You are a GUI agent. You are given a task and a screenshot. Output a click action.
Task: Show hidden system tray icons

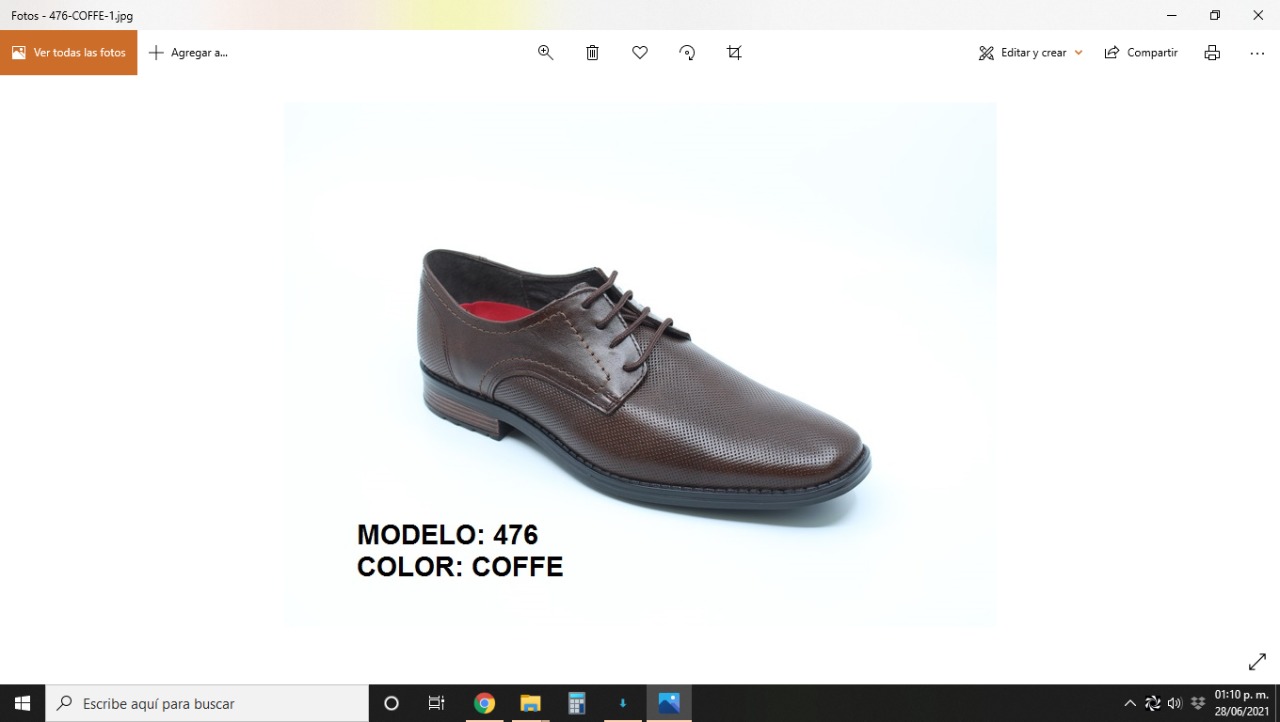1130,703
